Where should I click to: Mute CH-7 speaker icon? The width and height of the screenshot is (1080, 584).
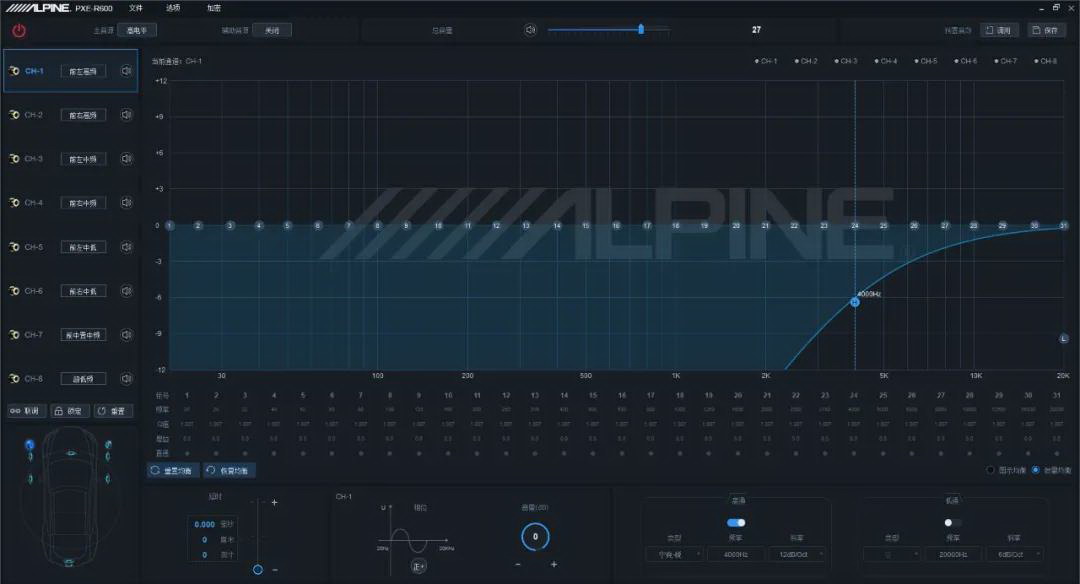click(127, 335)
